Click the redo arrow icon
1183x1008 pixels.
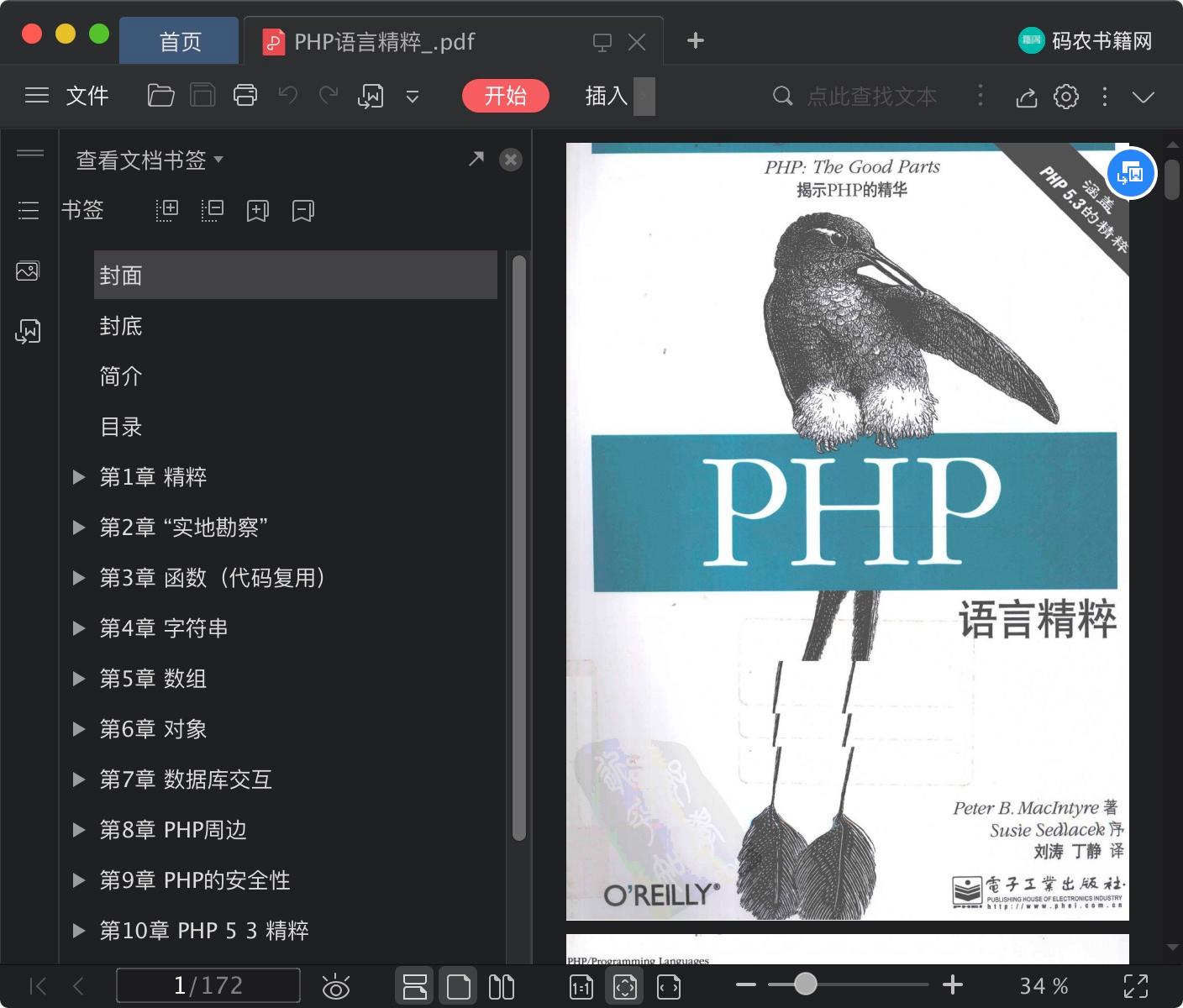[x=329, y=95]
